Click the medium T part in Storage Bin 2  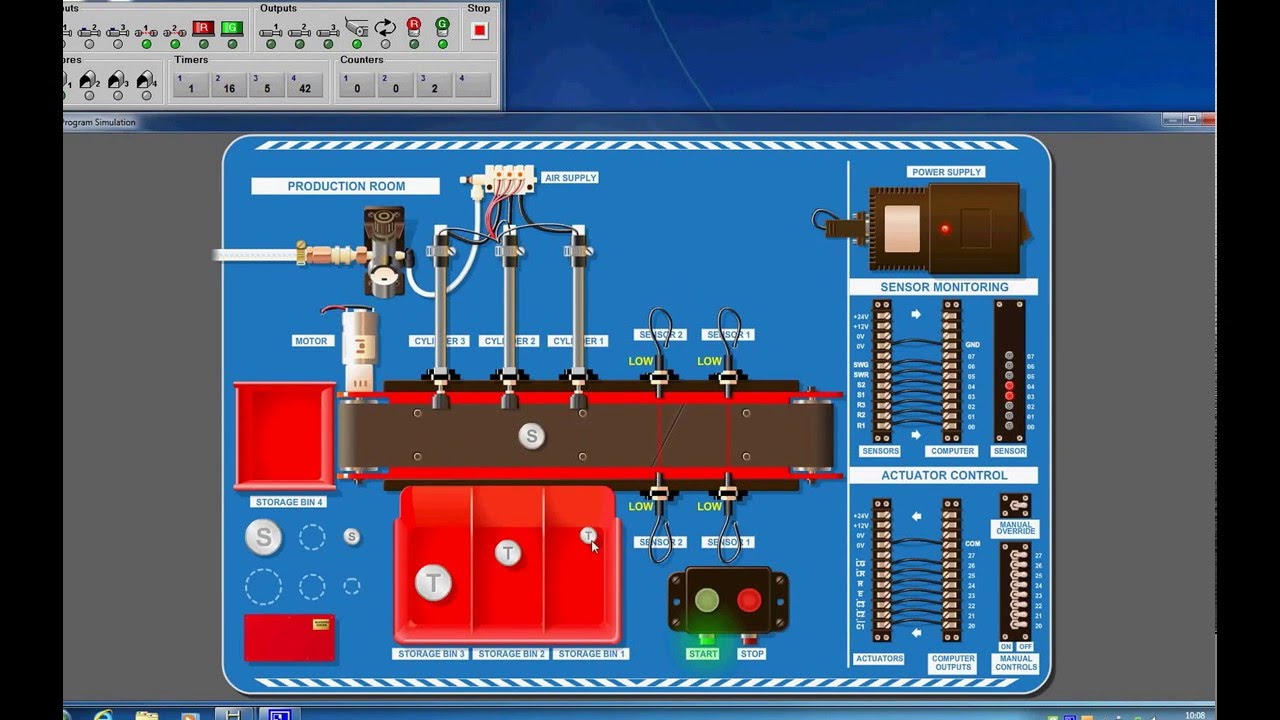point(508,553)
